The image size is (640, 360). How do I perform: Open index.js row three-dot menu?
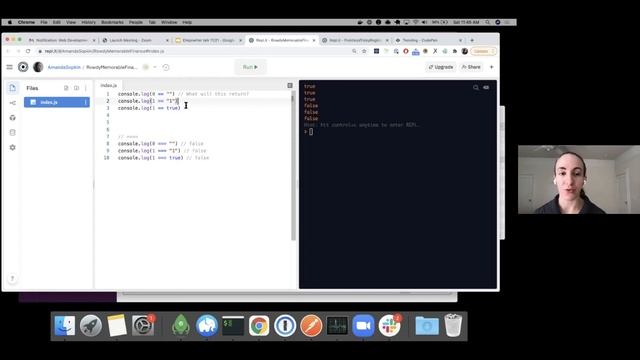tap(85, 102)
